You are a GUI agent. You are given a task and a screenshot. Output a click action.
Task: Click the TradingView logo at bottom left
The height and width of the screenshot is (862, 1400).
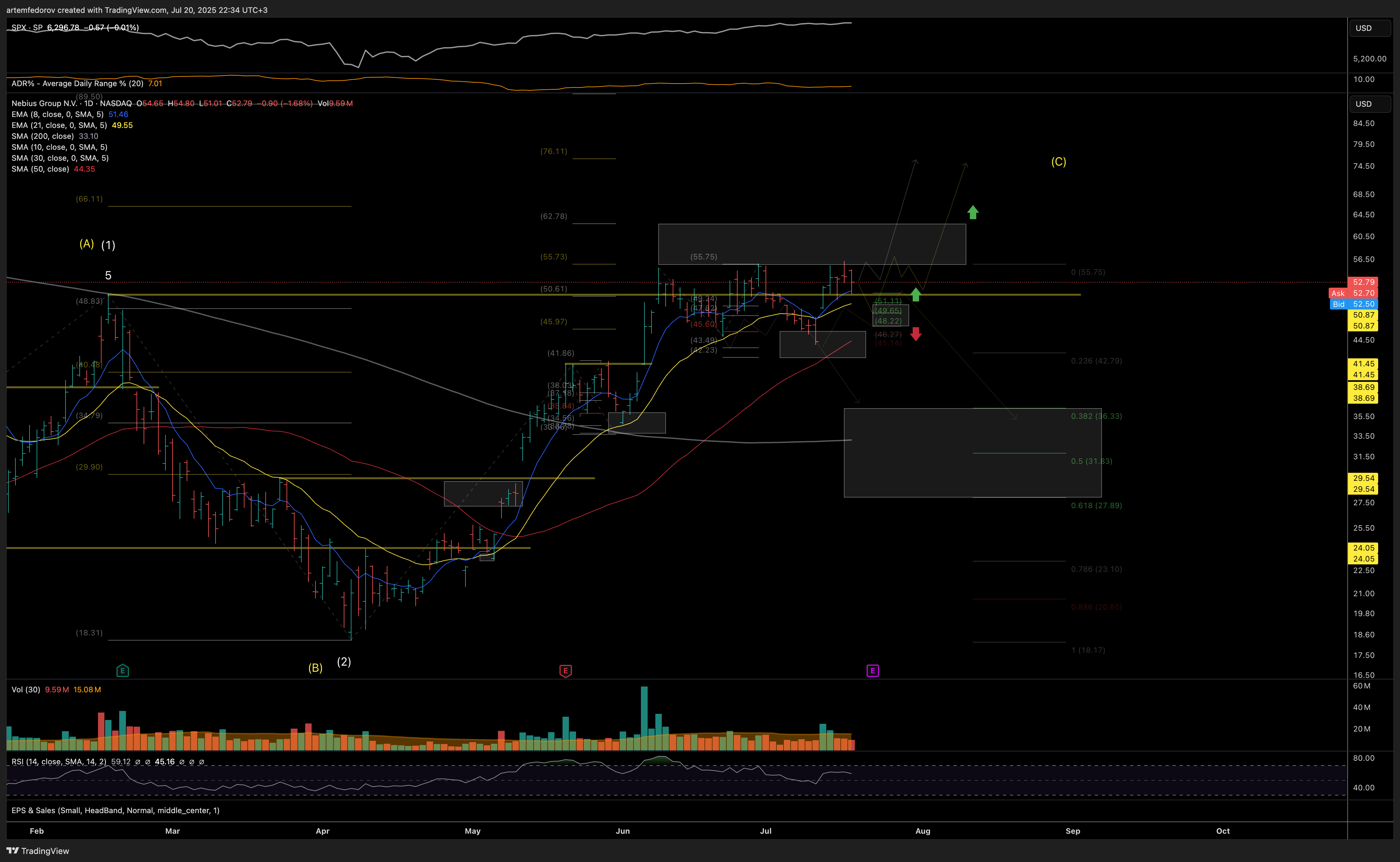pyautogui.click(x=38, y=851)
